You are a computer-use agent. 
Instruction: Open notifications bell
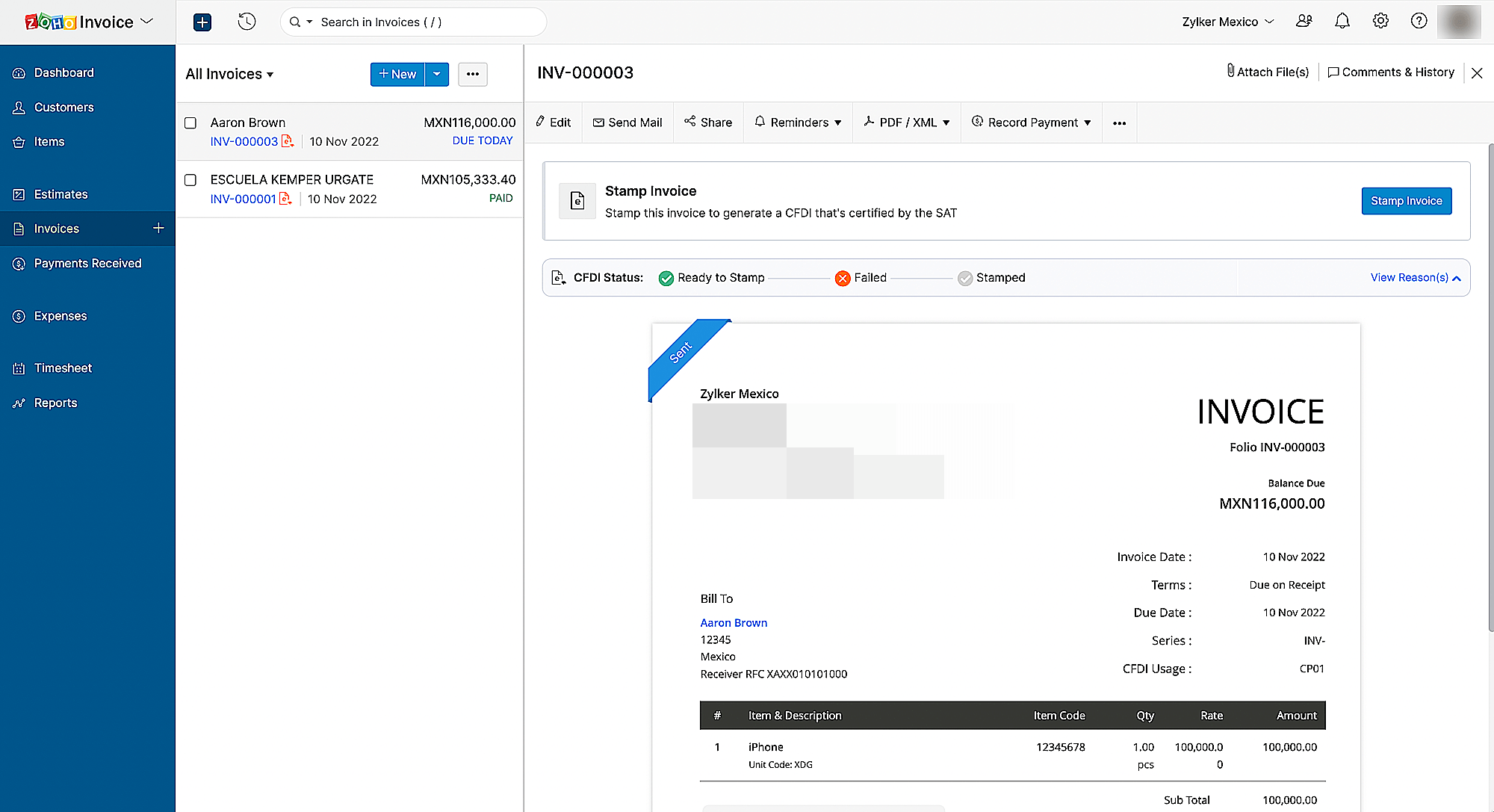tap(1342, 21)
